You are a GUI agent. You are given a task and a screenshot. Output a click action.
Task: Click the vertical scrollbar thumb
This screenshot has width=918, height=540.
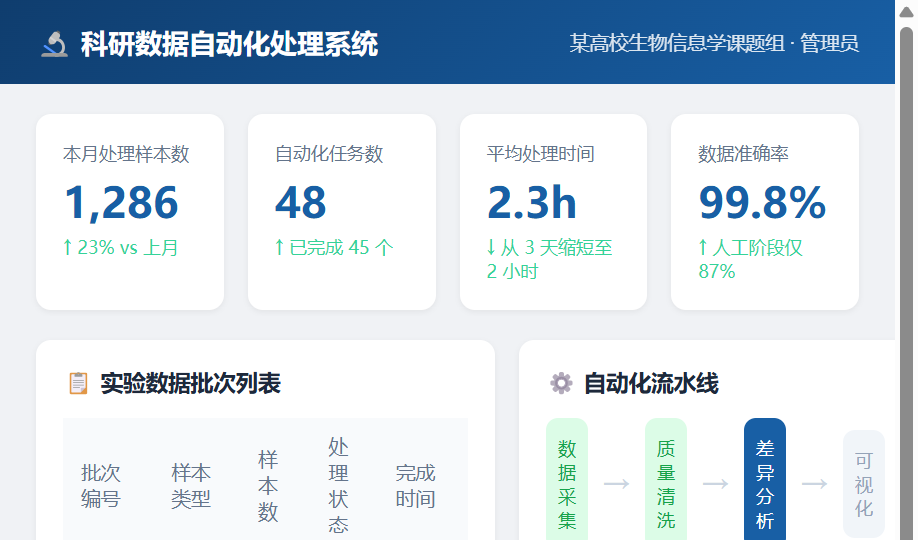click(x=906, y=281)
